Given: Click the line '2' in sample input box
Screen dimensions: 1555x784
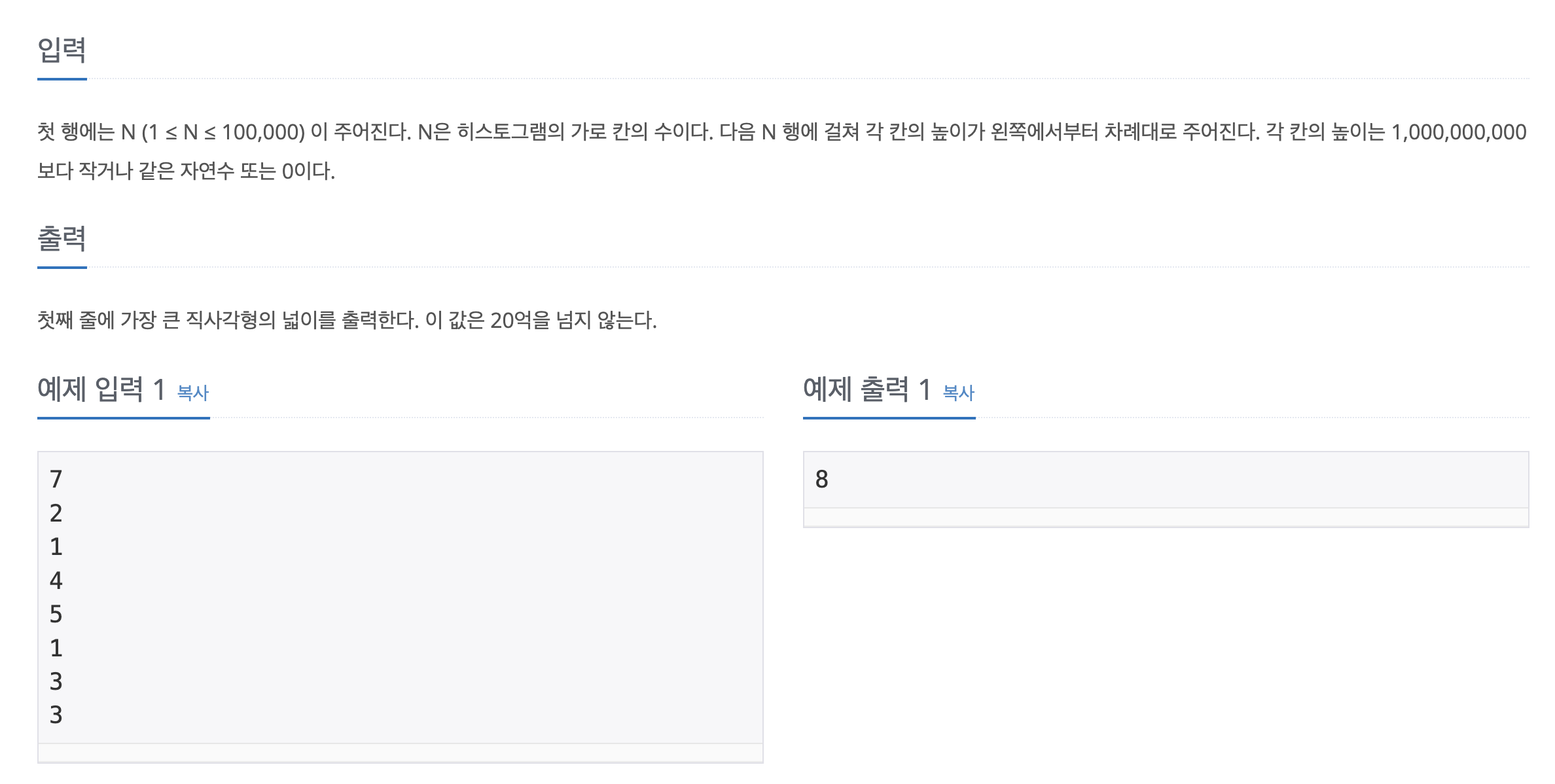Looking at the screenshot, I should pyautogui.click(x=56, y=513).
